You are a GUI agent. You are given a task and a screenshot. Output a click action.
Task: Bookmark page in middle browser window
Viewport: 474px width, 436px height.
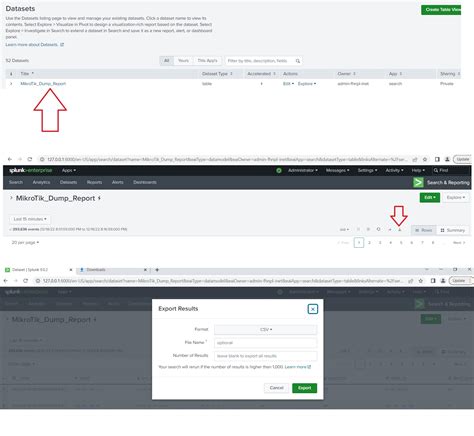(x=425, y=159)
